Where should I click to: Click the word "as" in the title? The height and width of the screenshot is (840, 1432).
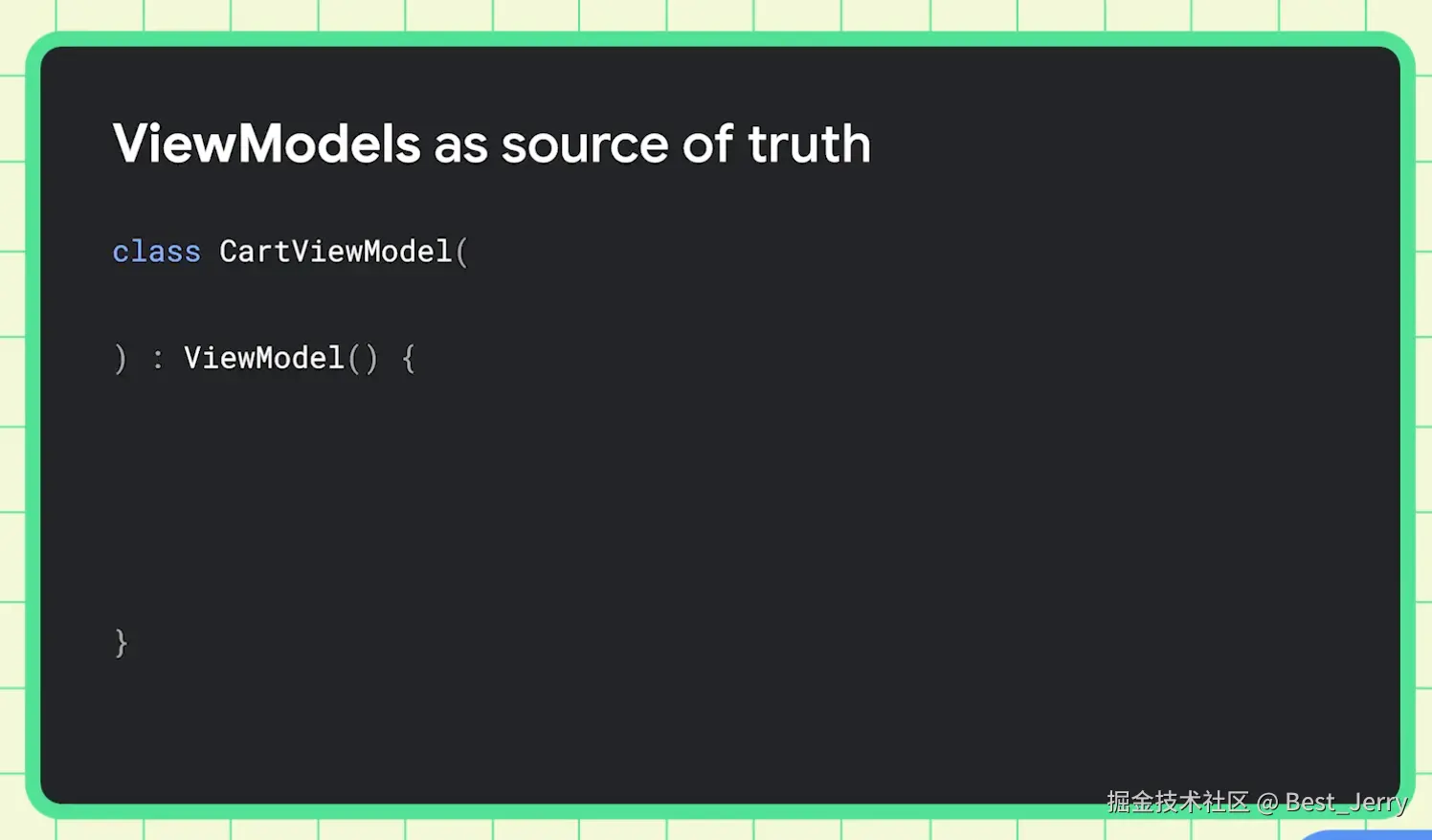pyautogui.click(x=460, y=146)
